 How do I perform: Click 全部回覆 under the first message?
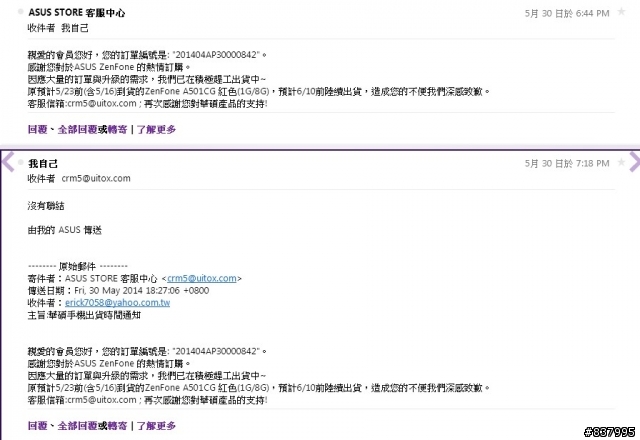pyautogui.click(x=77, y=129)
